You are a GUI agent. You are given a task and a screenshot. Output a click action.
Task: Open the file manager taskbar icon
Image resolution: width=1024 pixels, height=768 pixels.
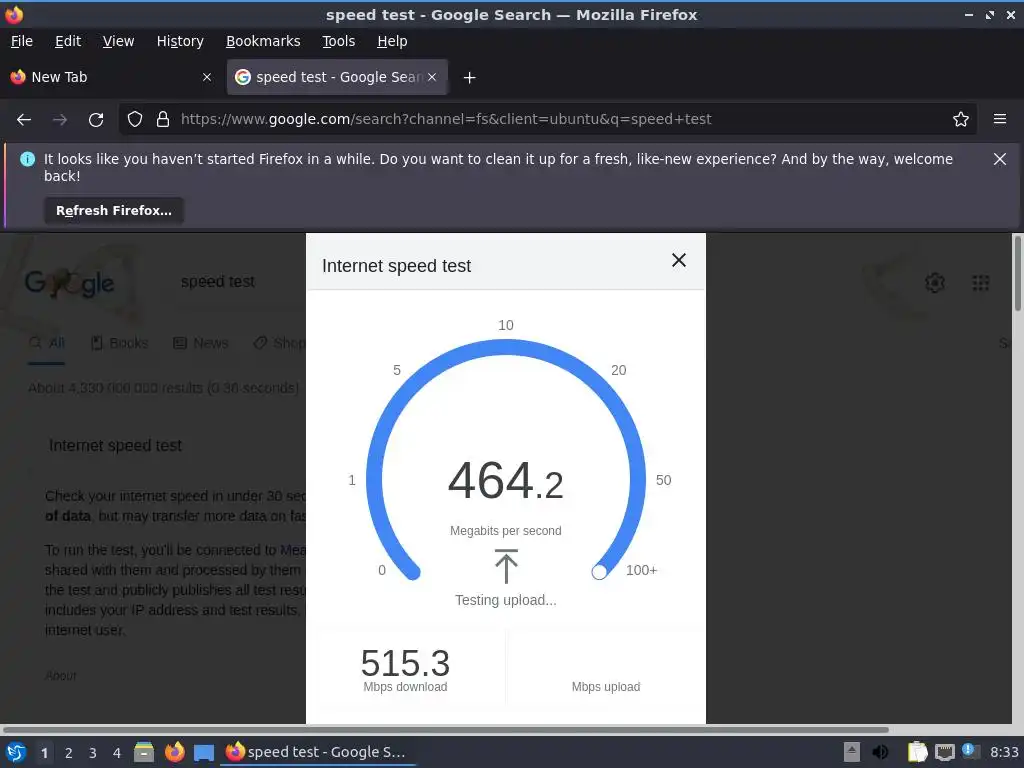[x=144, y=752]
